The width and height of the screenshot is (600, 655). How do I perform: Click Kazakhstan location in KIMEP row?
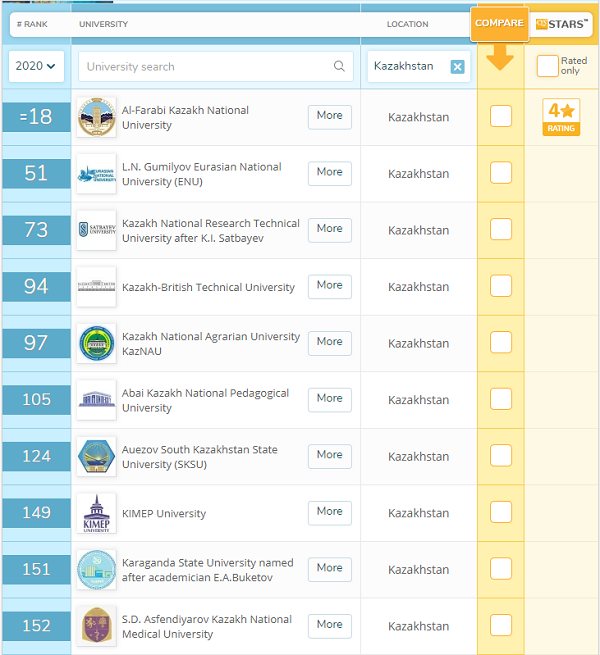click(419, 513)
